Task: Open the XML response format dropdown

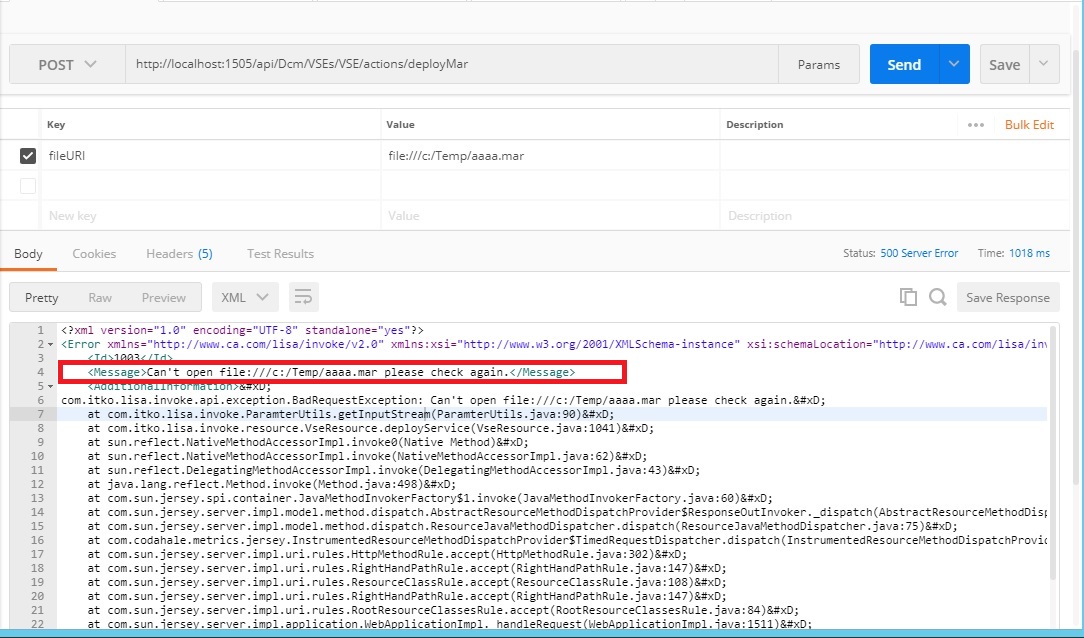Action: [244, 297]
